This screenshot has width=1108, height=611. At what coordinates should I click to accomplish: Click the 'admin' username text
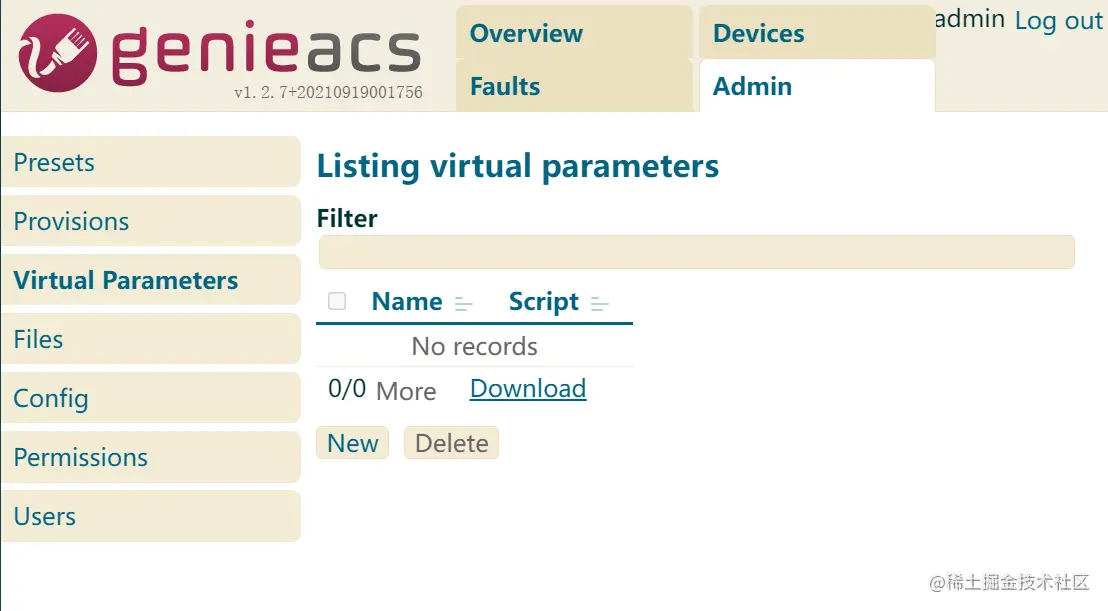coord(970,19)
